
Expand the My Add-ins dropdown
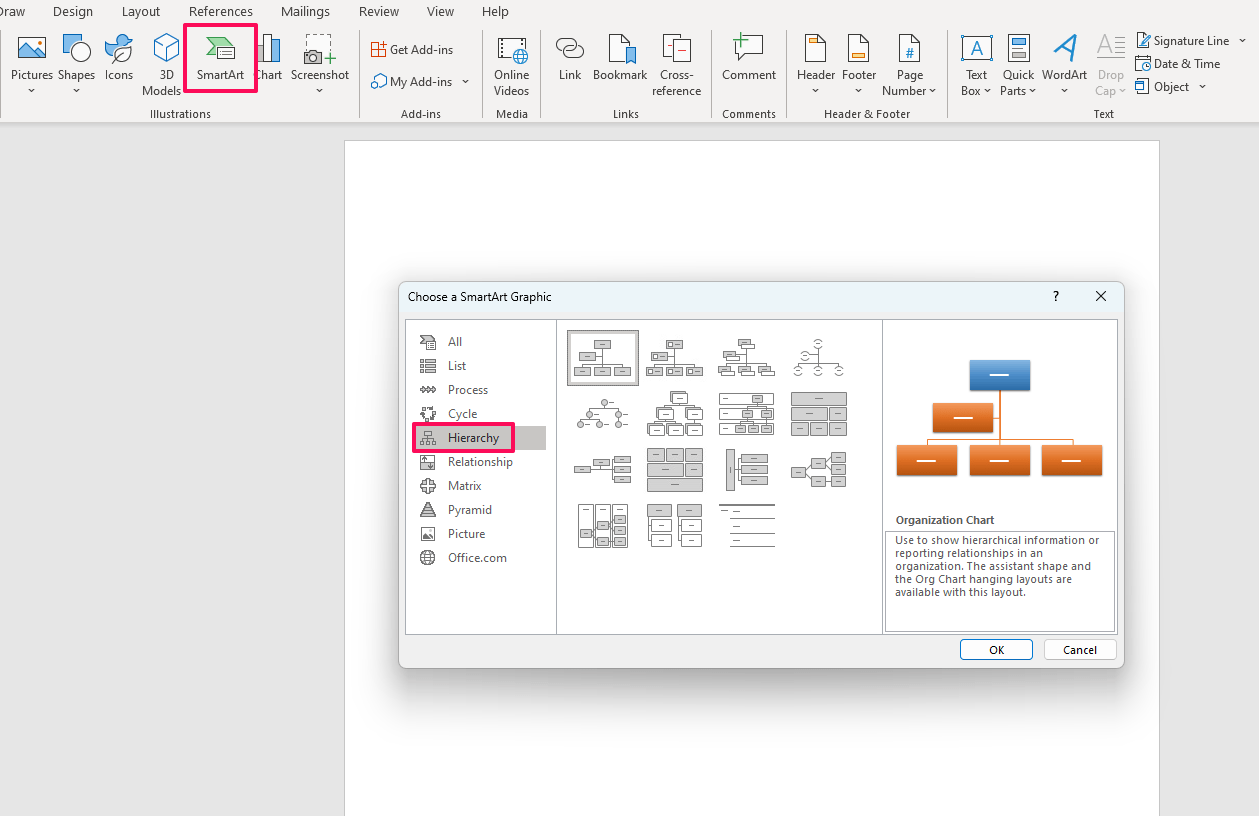pos(466,82)
